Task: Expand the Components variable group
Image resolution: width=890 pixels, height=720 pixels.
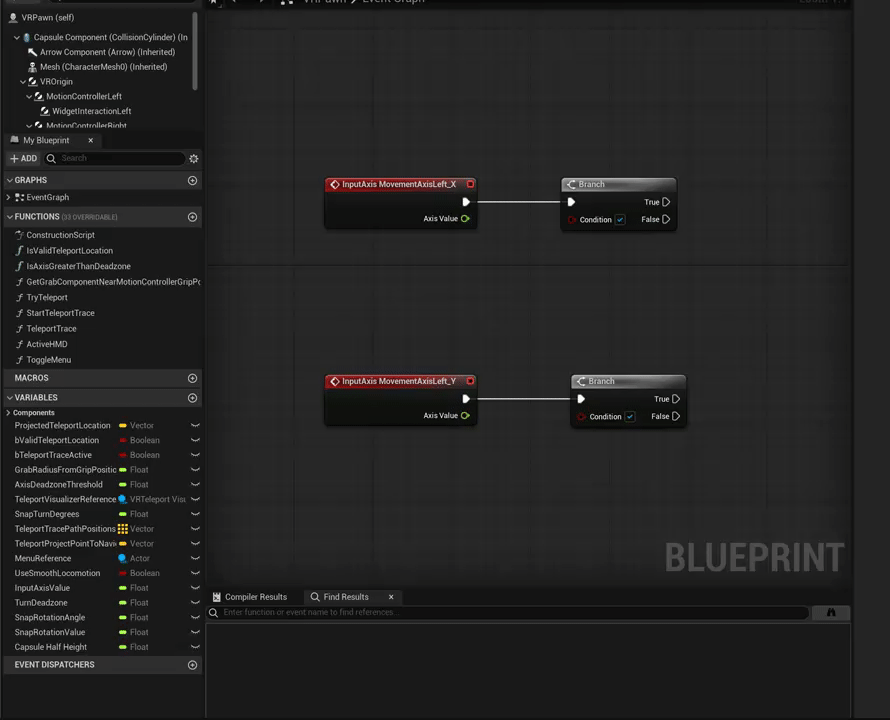Action: pos(8,413)
